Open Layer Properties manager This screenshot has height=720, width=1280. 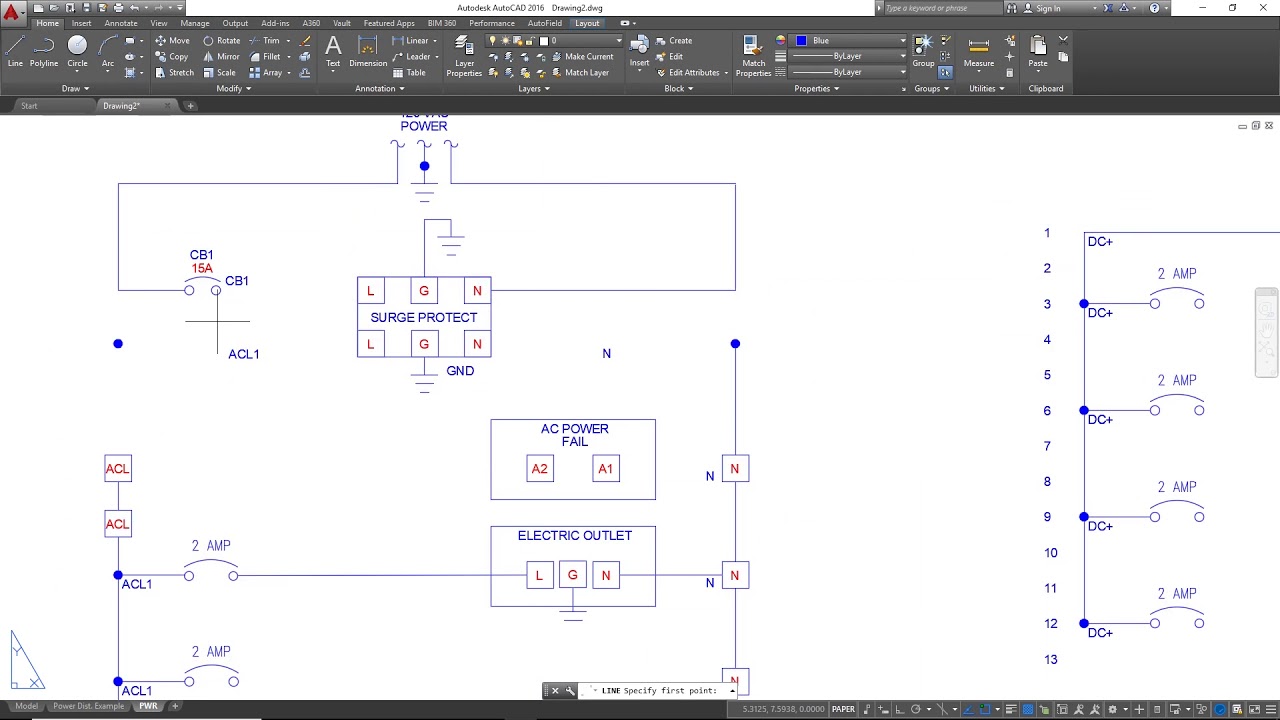tap(464, 56)
